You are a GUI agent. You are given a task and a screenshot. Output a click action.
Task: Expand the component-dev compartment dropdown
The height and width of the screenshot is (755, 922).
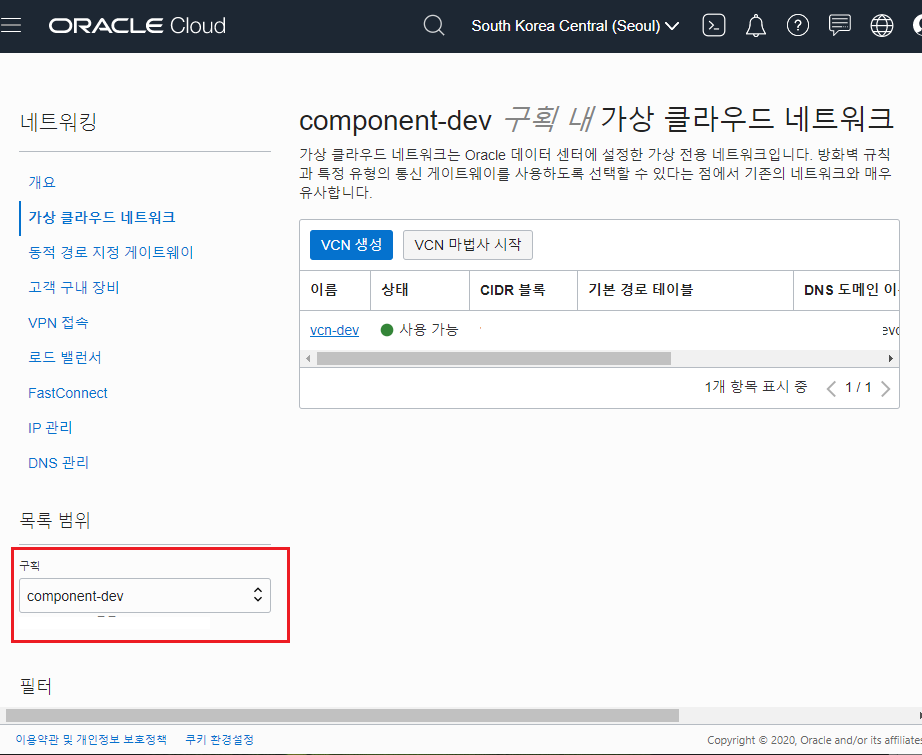coord(145,596)
